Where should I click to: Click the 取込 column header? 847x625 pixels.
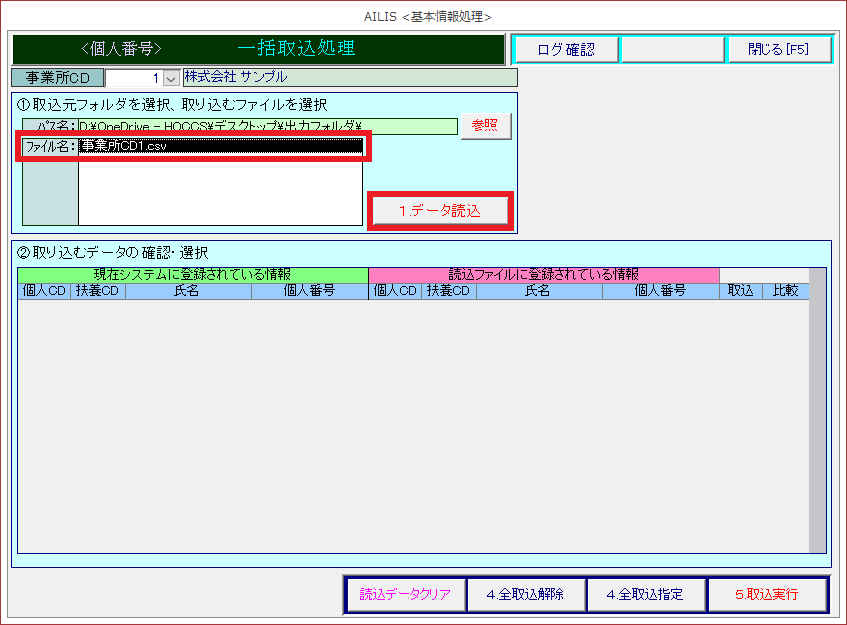pyautogui.click(x=740, y=292)
